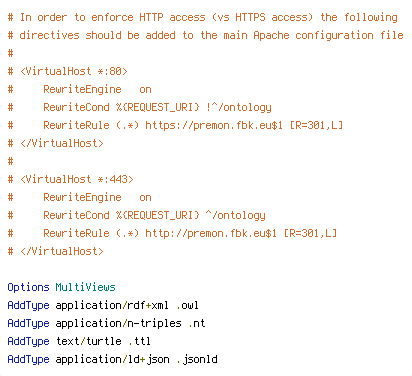
Task: Click 'application/ld+json' MIME type text
Action: coord(112,359)
